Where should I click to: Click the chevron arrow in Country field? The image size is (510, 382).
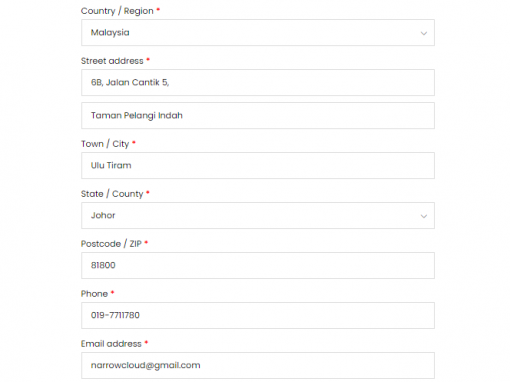424,33
